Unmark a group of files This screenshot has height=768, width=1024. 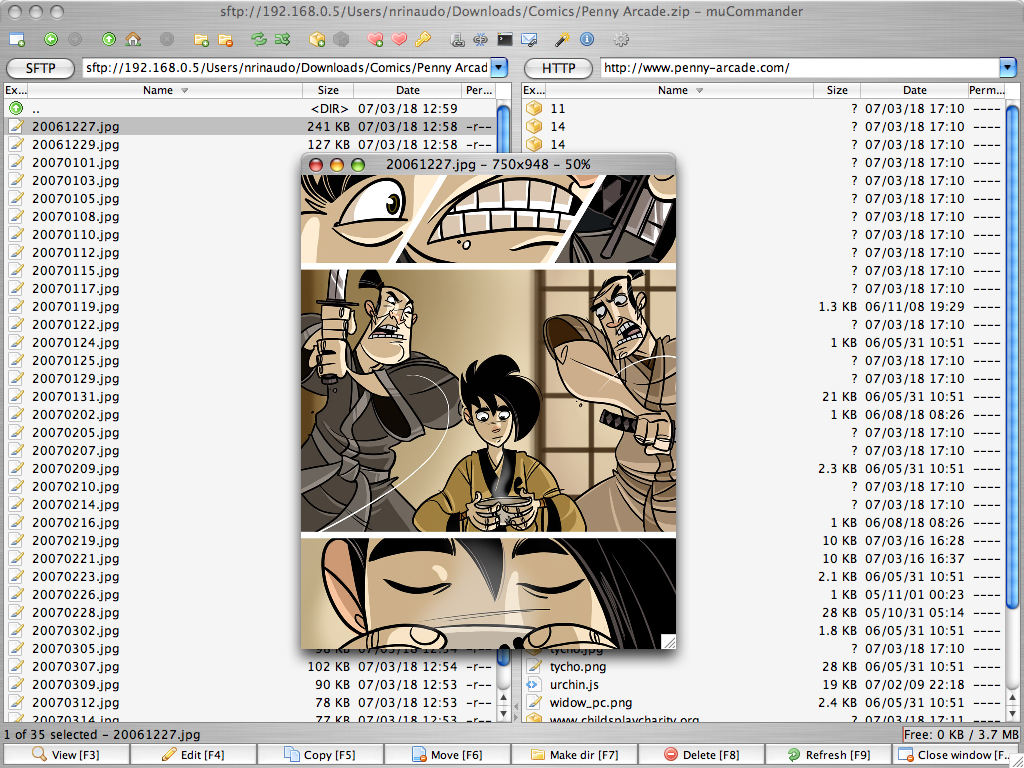tap(225, 40)
